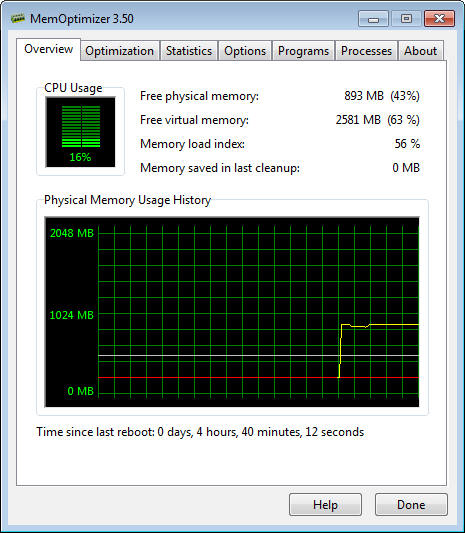Go to the Options tab
The width and height of the screenshot is (465, 533).
[245, 51]
